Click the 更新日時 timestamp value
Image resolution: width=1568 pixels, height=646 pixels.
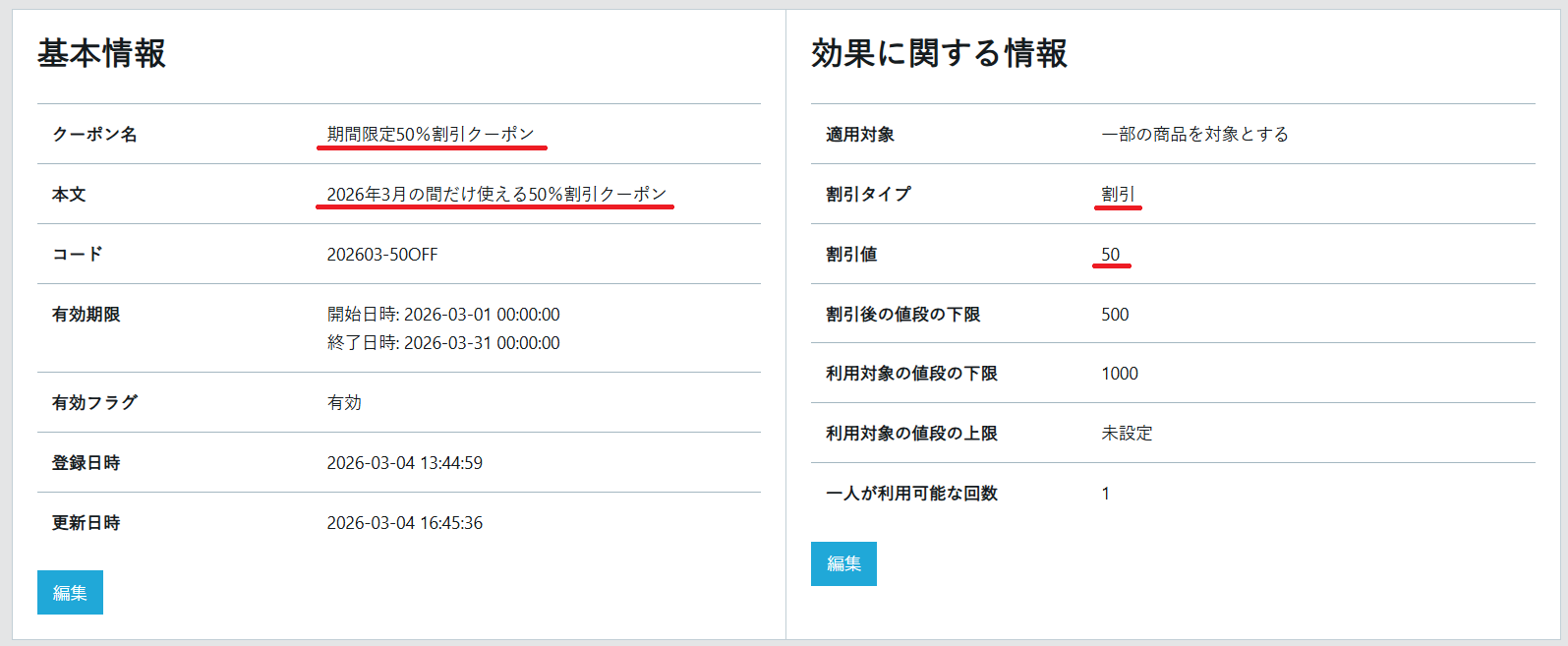(x=404, y=522)
